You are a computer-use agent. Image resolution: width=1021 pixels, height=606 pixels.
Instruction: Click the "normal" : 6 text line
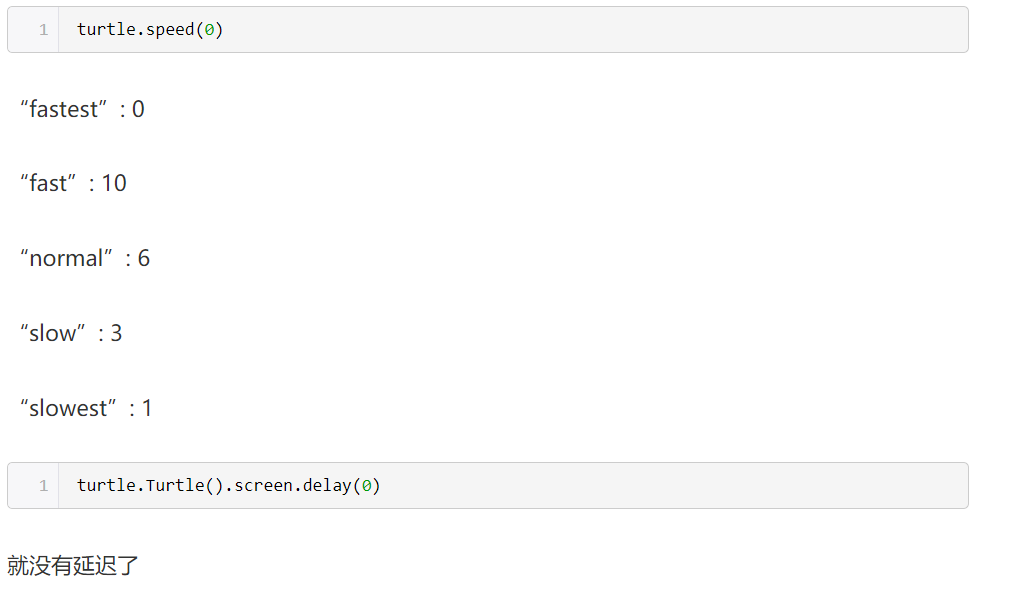[85, 258]
